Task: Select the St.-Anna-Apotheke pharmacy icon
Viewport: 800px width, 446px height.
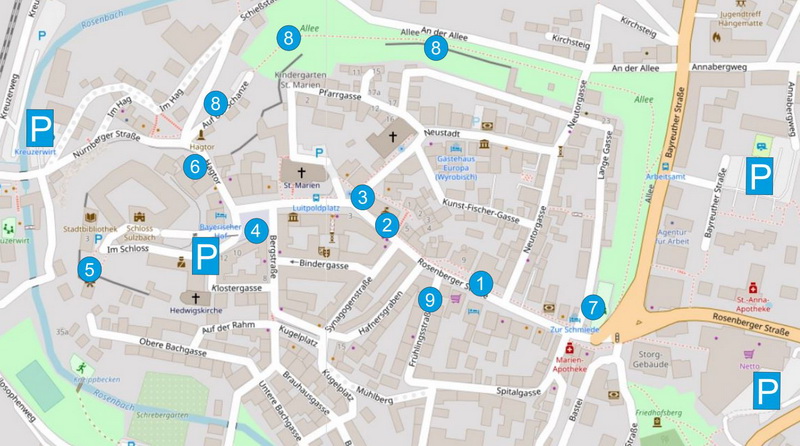Action: click(x=753, y=289)
